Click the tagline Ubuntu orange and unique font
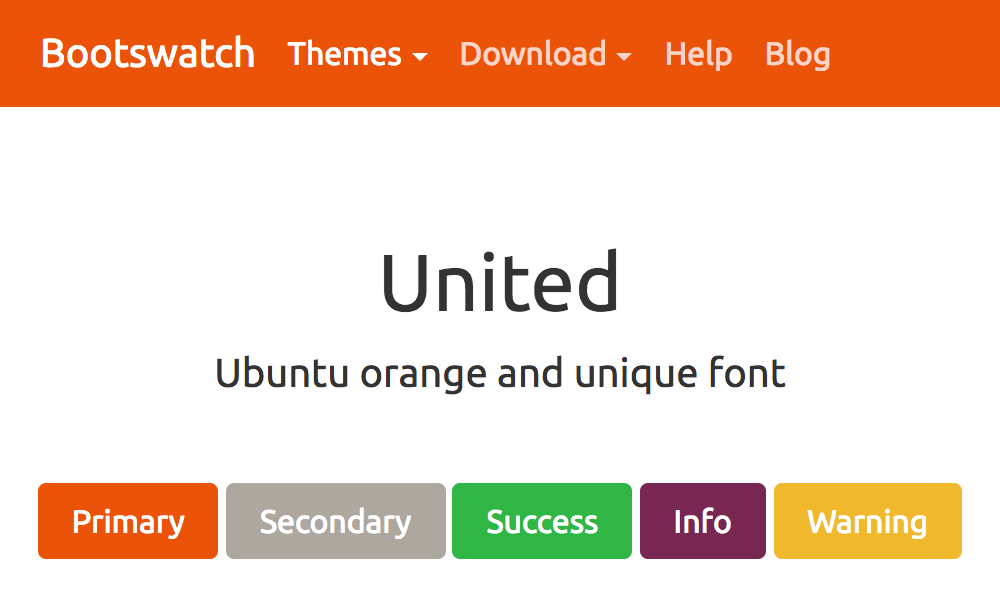 click(500, 373)
